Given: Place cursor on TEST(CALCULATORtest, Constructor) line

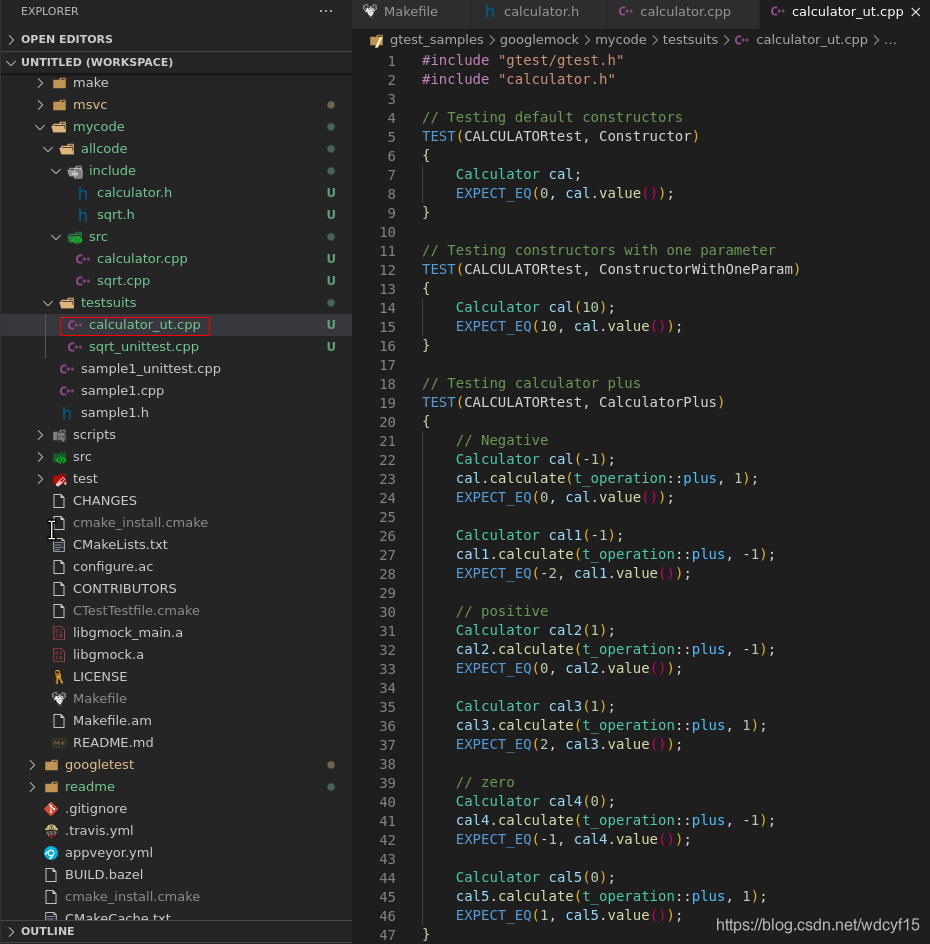Looking at the screenshot, I should pyautogui.click(x=560, y=137).
